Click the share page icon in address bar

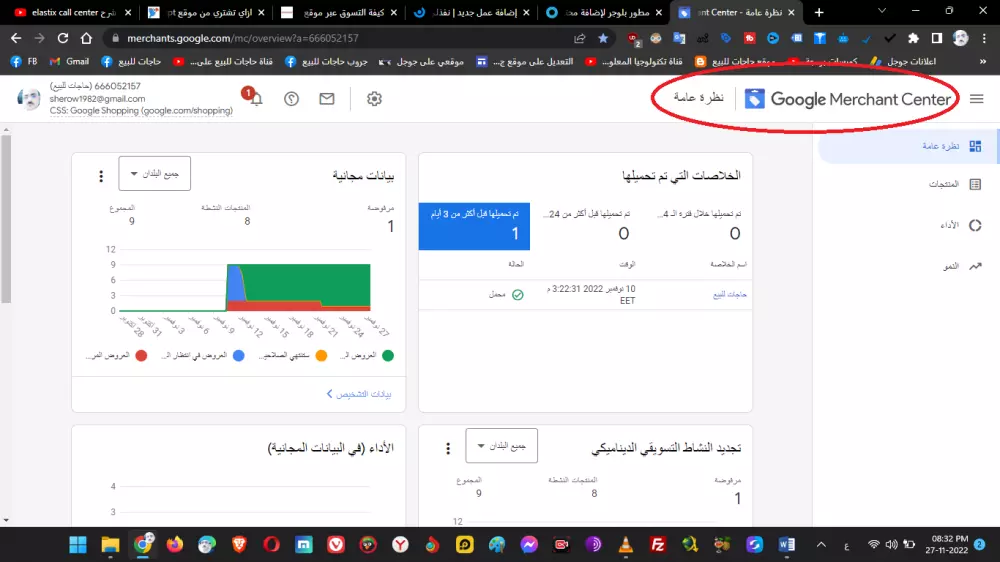coord(579,38)
